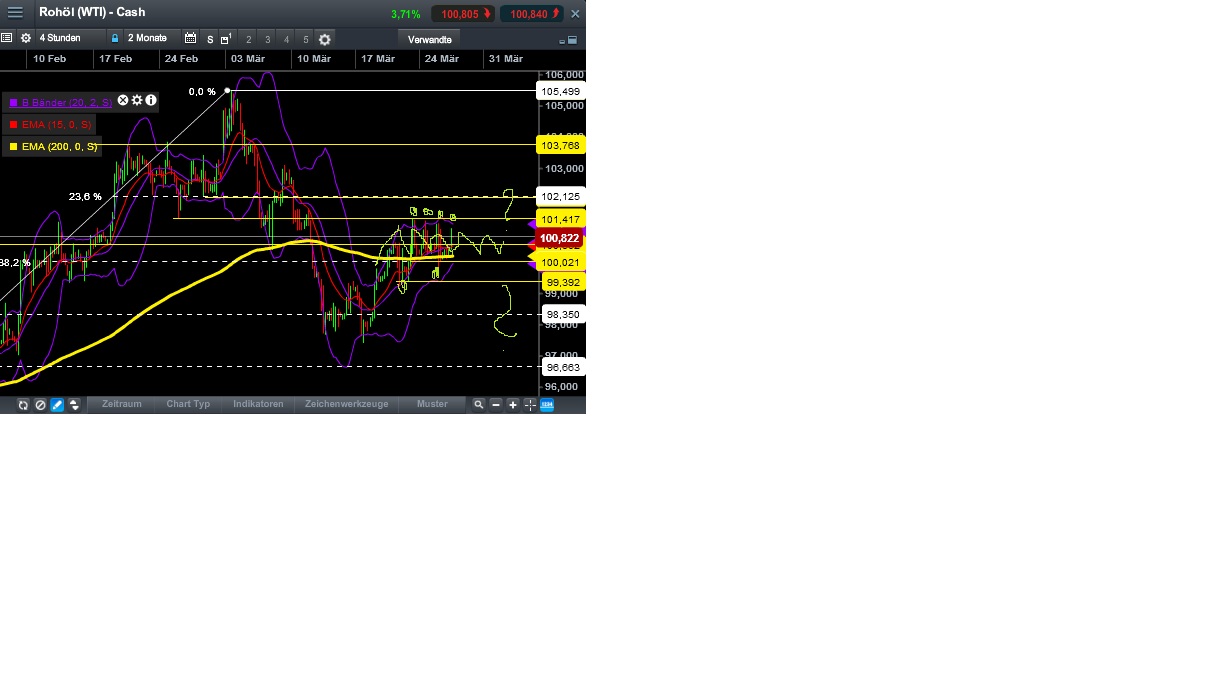The height and width of the screenshot is (698, 1207).
Task: Toggle the no-drawing prohibit icon
Action: coord(40,405)
